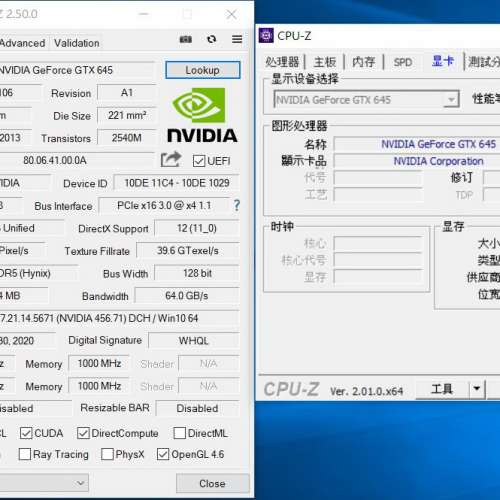Toggle the OpenGL 4.6 checkbox
Viewport: 500px width, 500px height.
pyautogui.click(x=163, y=454)
